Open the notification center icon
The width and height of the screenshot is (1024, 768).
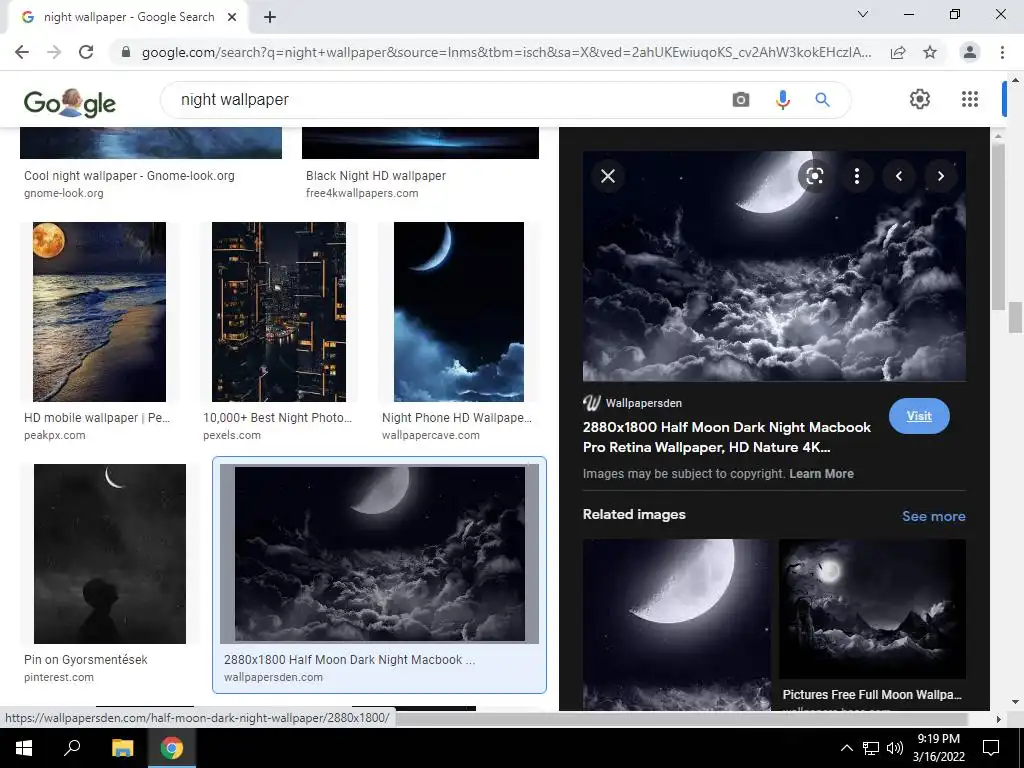[x=991, y=748]
